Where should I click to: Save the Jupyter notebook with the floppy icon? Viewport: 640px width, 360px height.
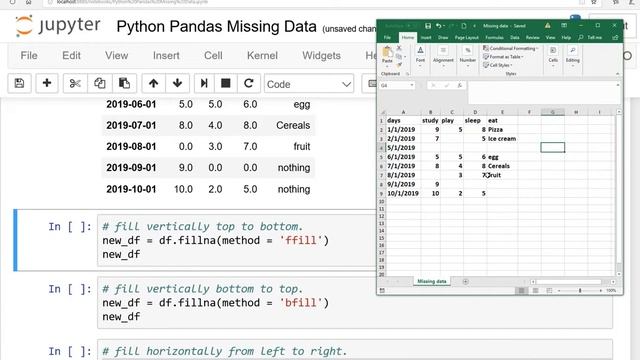tap(19, 84)
